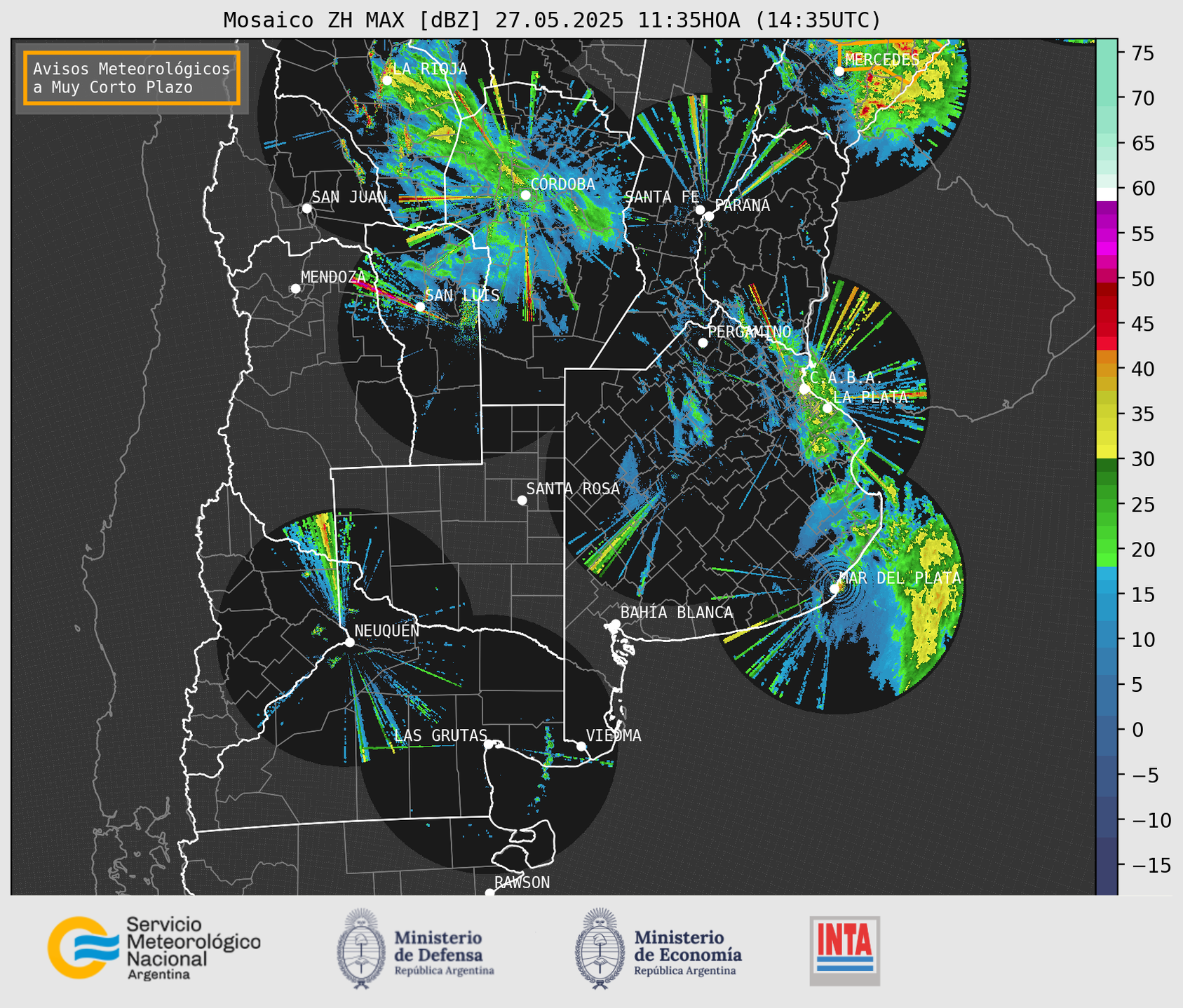The height and width of the screenshot is (1008, 1183).
Task: Click the 0 value on the dBZ scale
Action: click(1137, 730)
